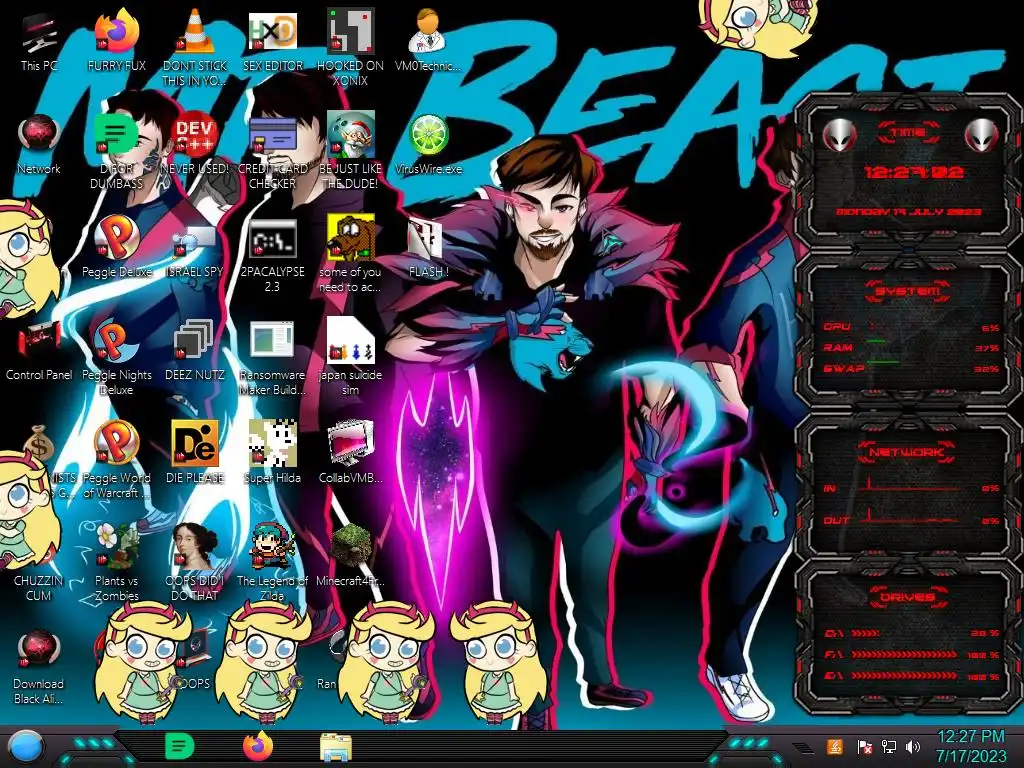Screen dimensions: 1024x768
Task: Click the NETWORK widget header
Action: 908,452
